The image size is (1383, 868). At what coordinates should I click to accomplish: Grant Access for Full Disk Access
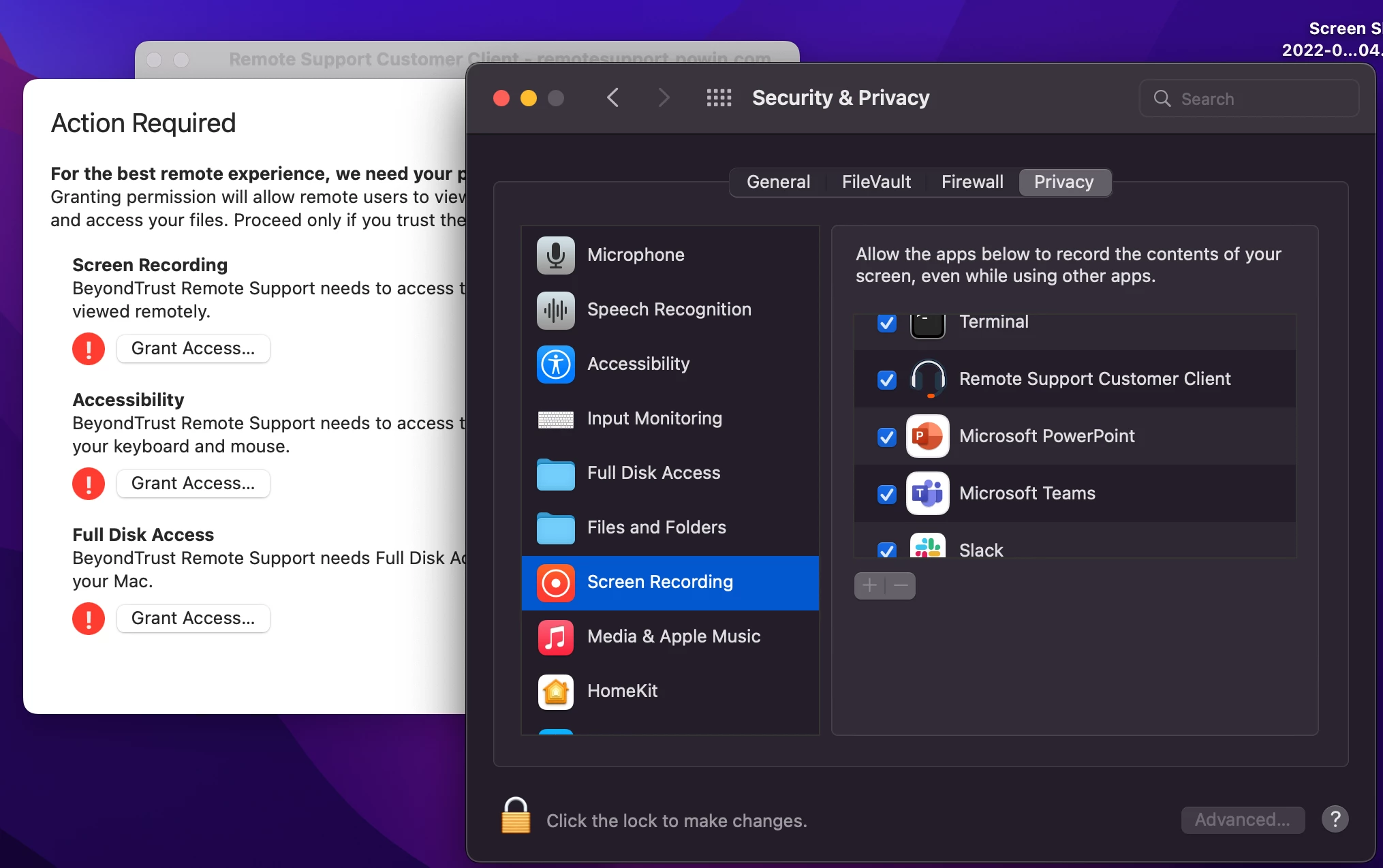click(x=193, y=619)
